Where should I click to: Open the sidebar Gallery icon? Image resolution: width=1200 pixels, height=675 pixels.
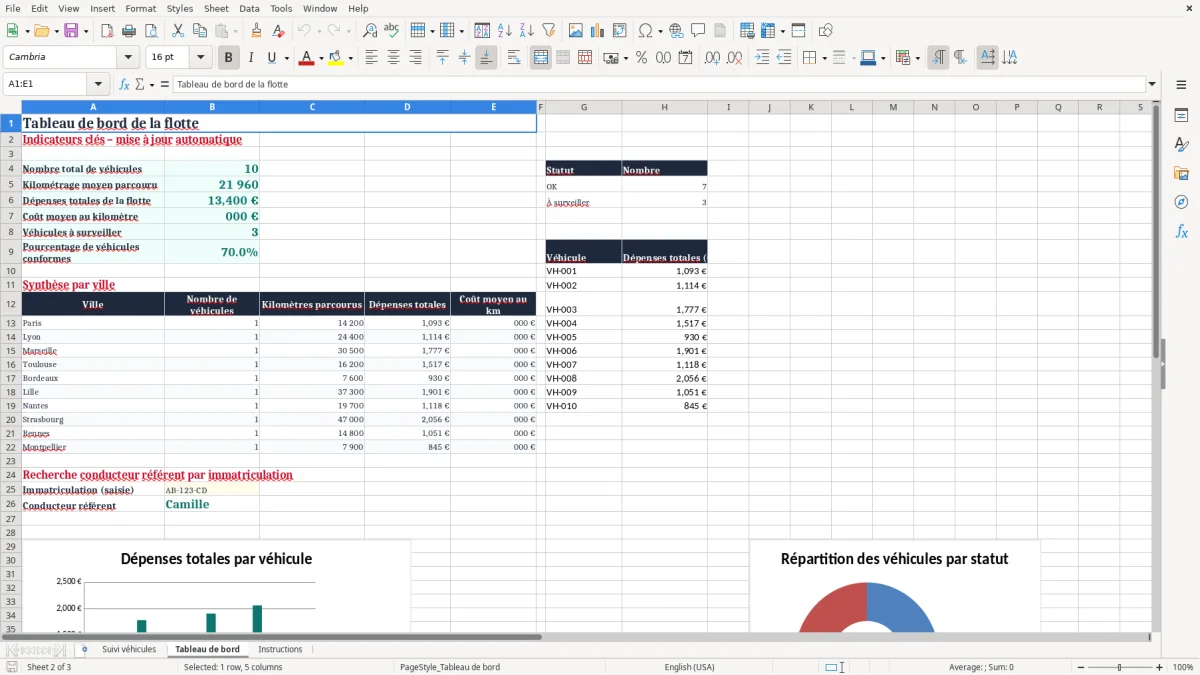point(1181,173)
